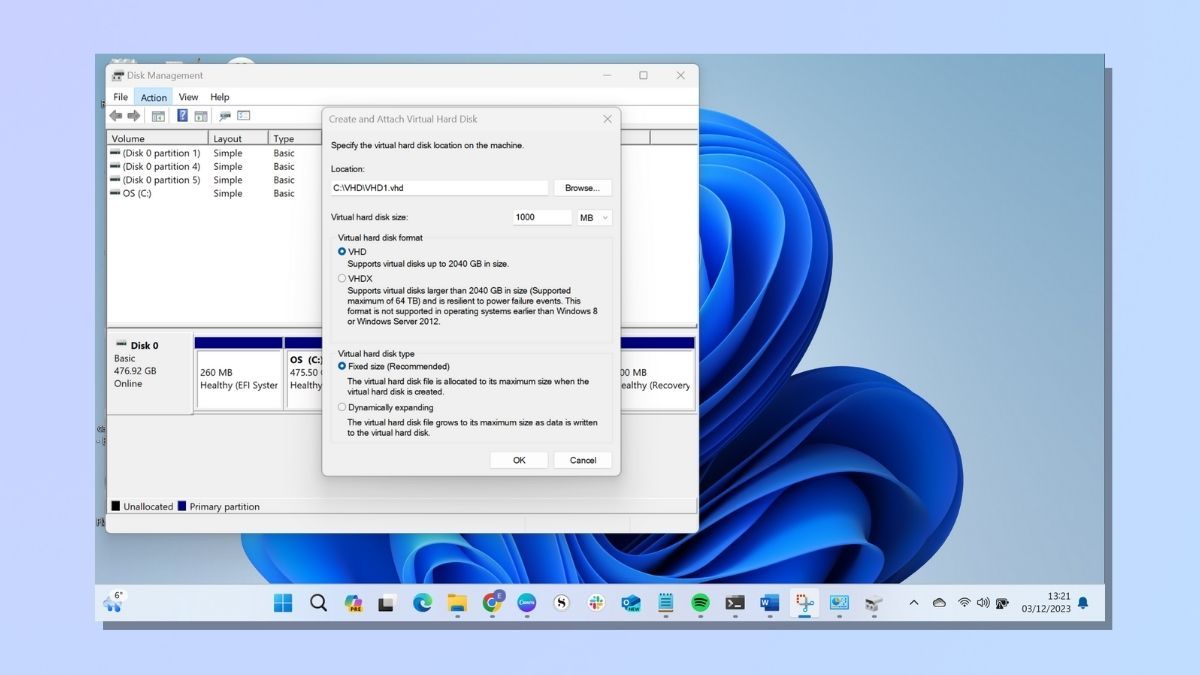Confirm with the OK button
Image resolution: width=1200 pixels, height=675 pixels.
click(518, 460)
